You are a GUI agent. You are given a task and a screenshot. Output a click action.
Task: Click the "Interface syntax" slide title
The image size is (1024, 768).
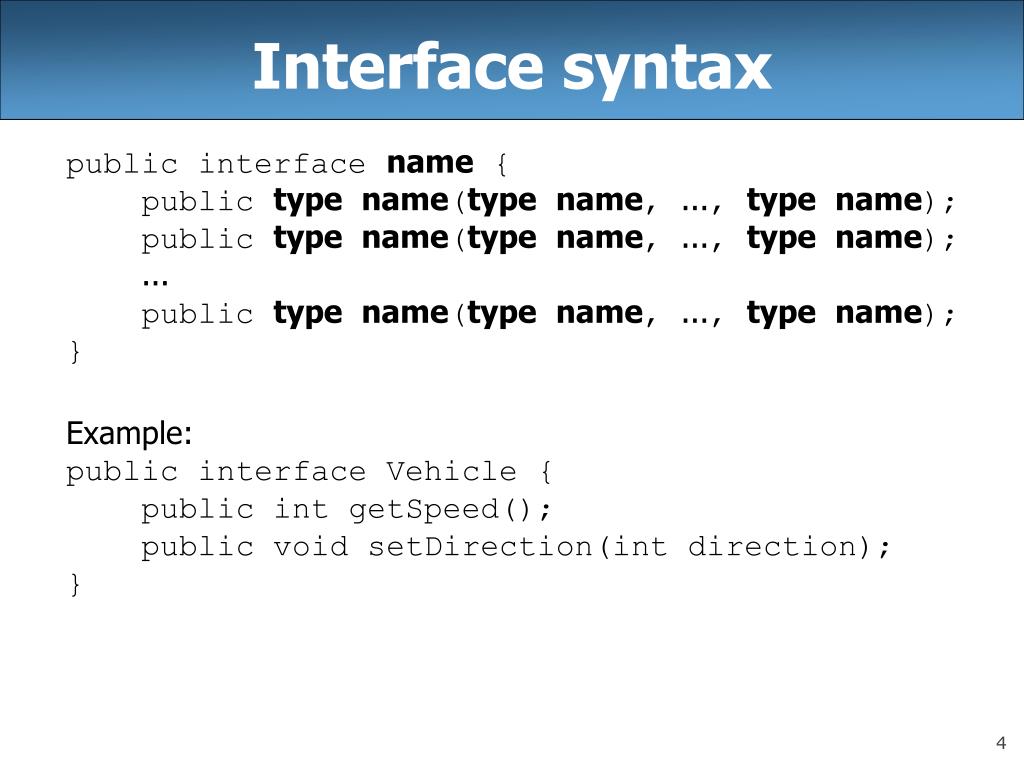(x=511, y=68)
